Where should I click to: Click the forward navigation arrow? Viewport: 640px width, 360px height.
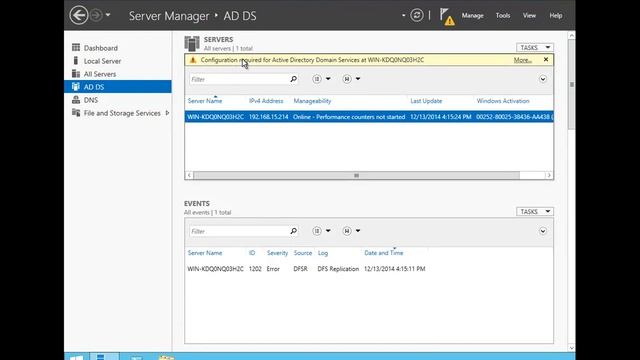coord(96,16)
